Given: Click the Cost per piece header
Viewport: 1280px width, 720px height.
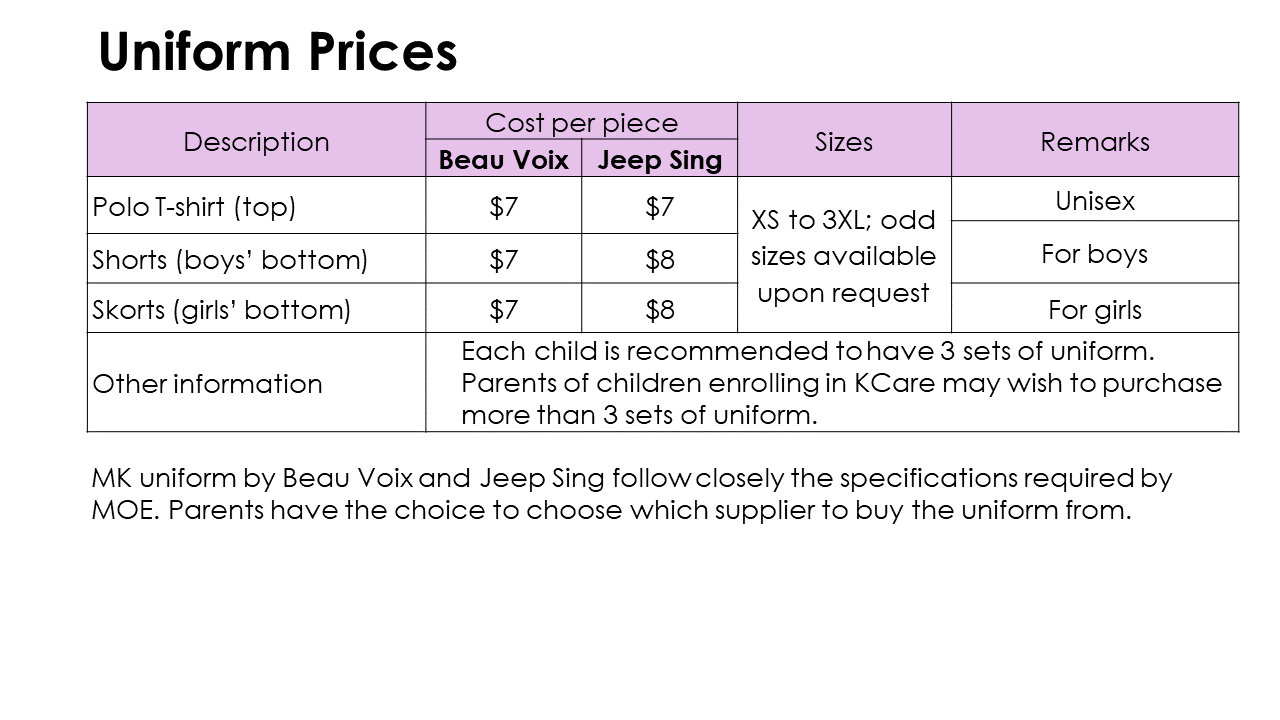Looking at the screenshot, I should click(x=581, y=122).
